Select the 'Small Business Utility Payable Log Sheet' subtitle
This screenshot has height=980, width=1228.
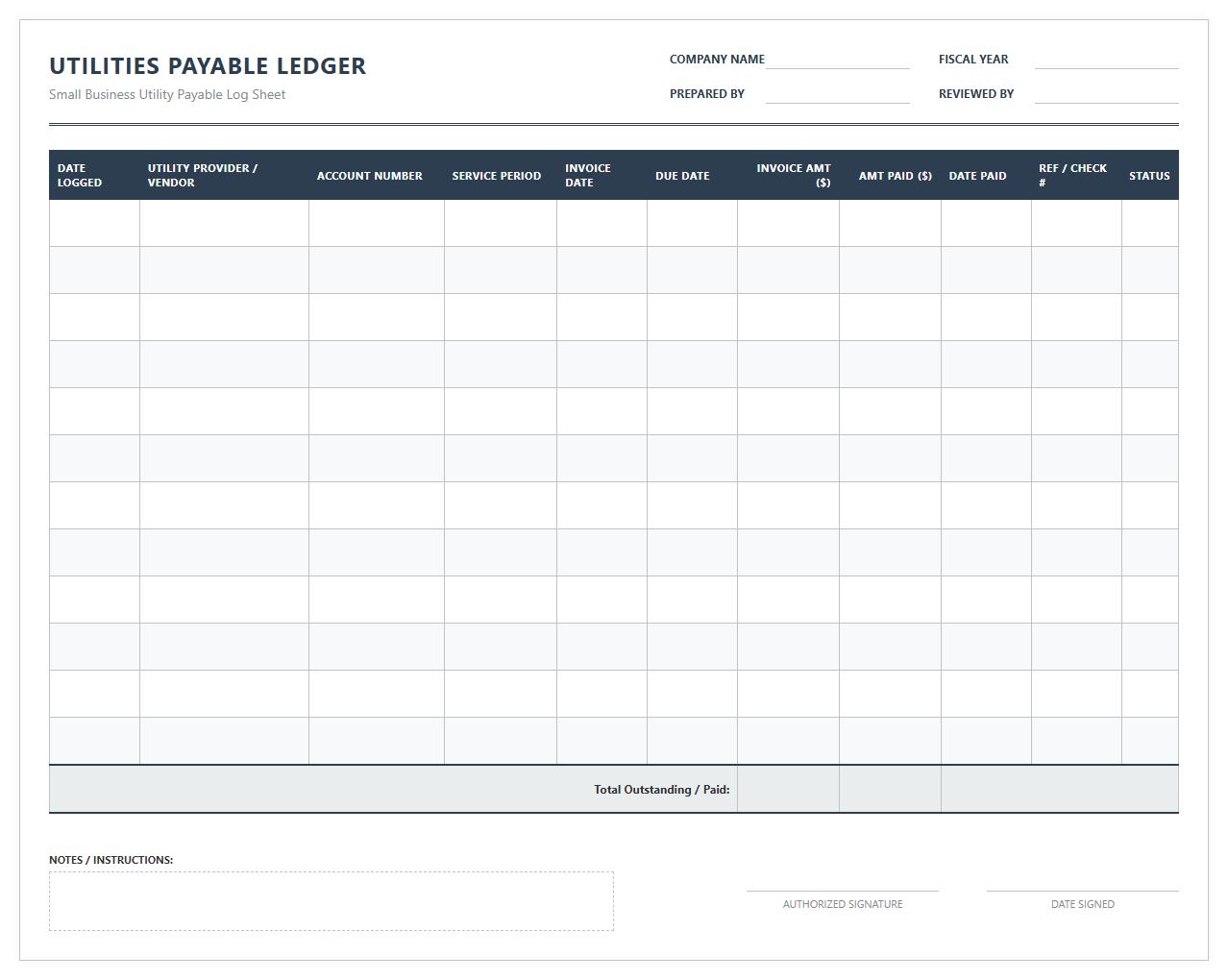coord(167,94)
